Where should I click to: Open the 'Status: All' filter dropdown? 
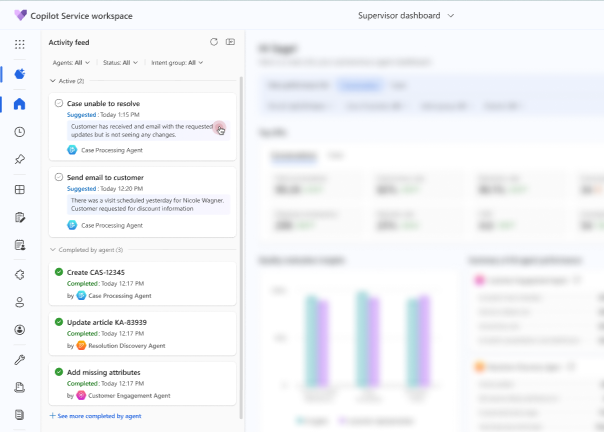point(120,62)
